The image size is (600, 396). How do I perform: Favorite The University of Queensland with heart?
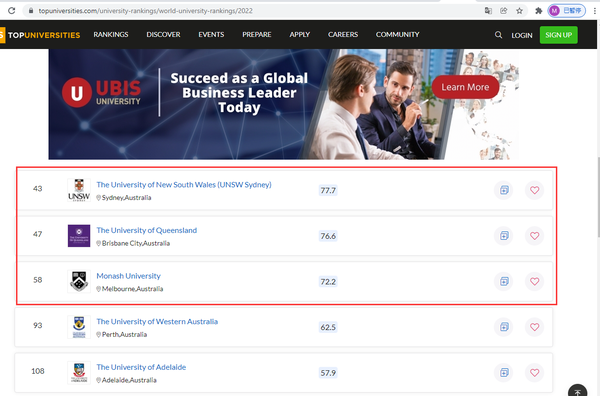point(535,236)
